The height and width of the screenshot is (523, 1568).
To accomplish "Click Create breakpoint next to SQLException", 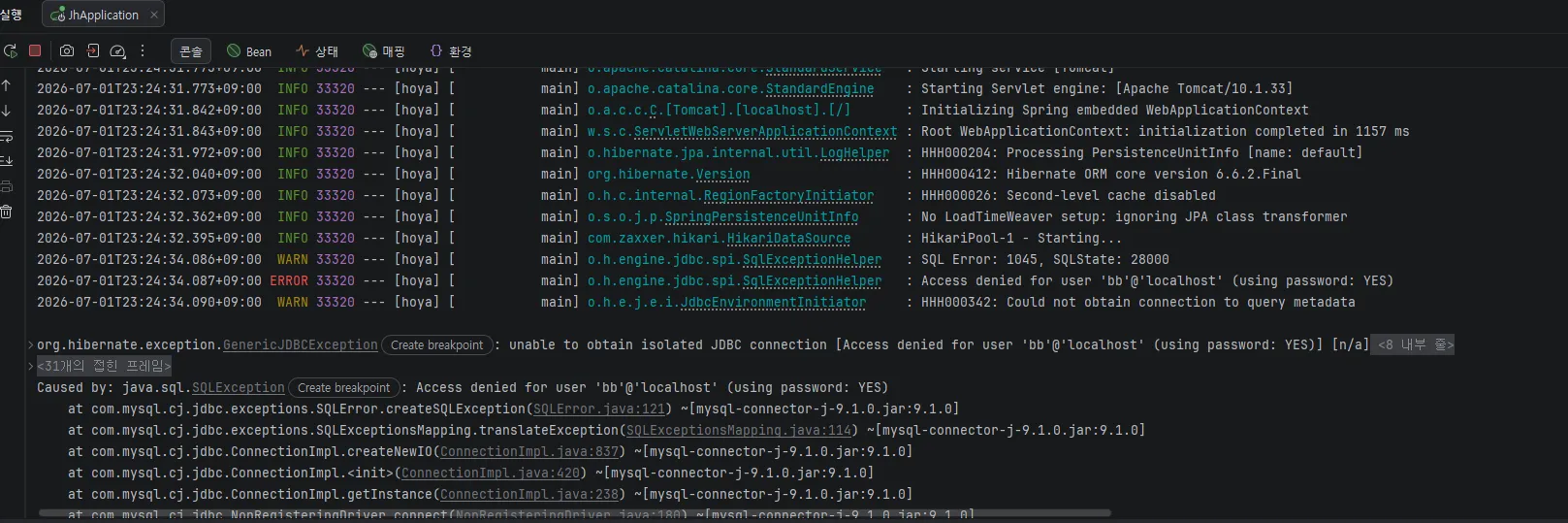I will point(344,387).
